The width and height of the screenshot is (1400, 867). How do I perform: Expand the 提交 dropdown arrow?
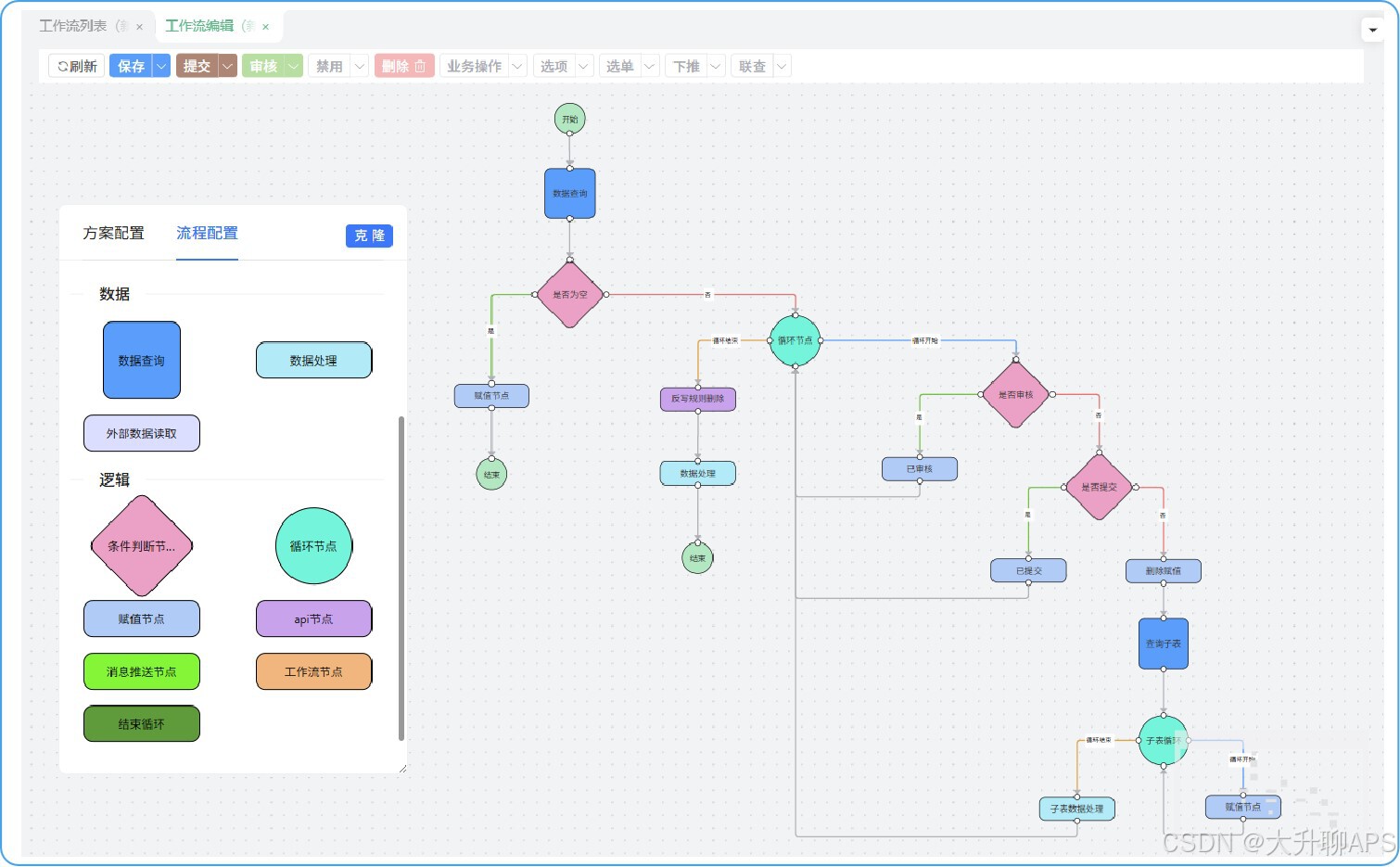[x=227, y=66]
